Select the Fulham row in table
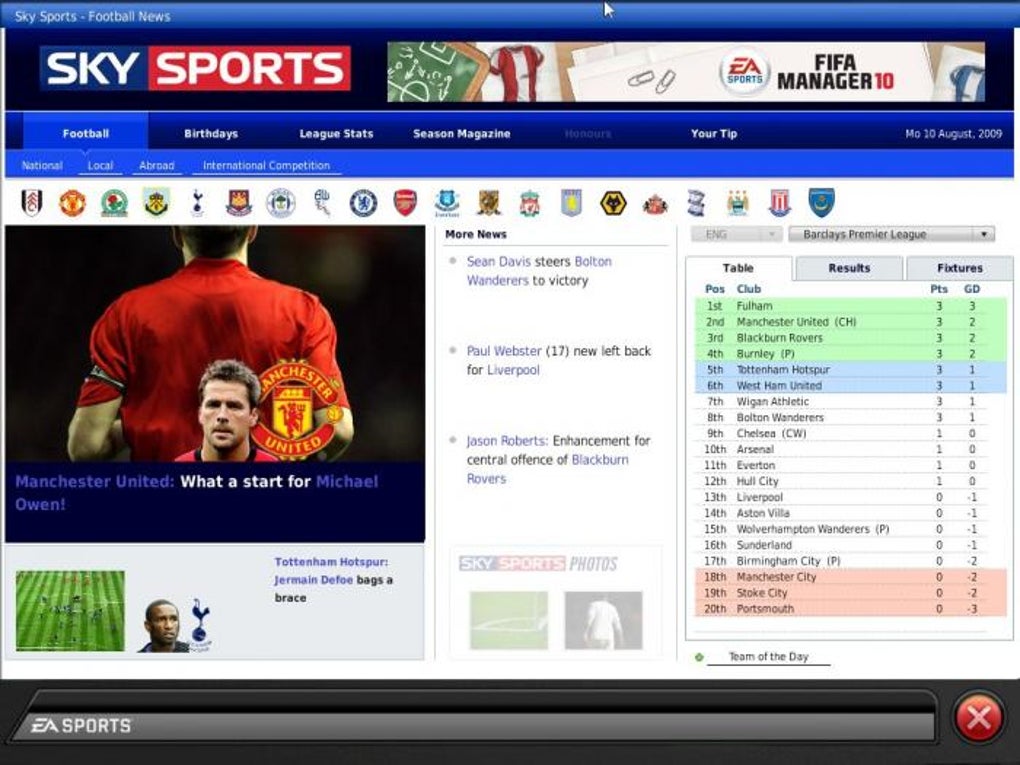This screenshot has width=1020, height=765. pyautogui.click(x=851, y=306)
